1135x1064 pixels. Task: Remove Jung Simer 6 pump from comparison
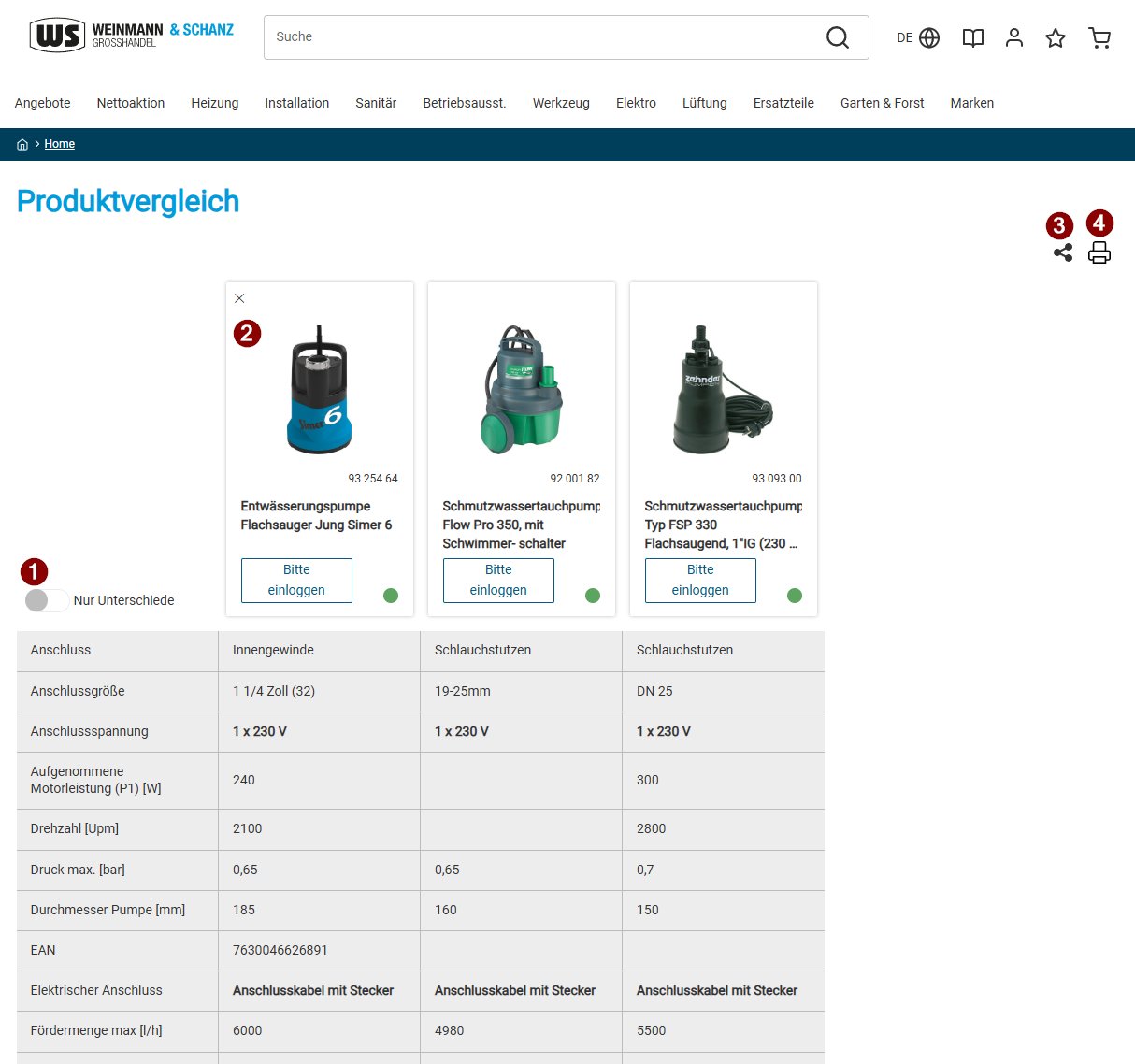point(239,298)
